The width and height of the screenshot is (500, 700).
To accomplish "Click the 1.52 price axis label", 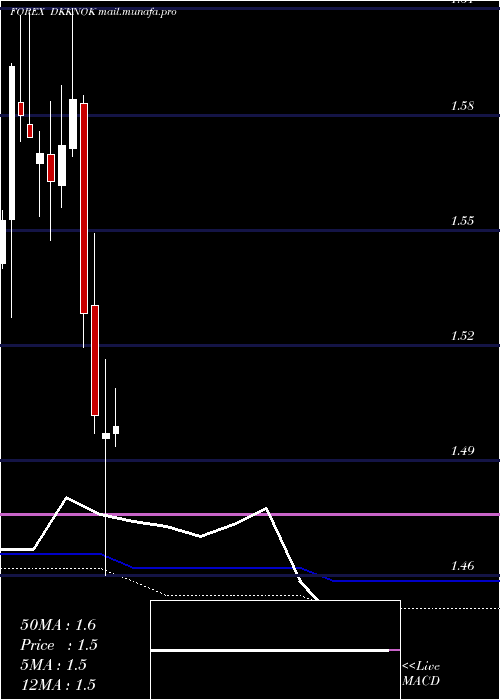I will point(462,335).
